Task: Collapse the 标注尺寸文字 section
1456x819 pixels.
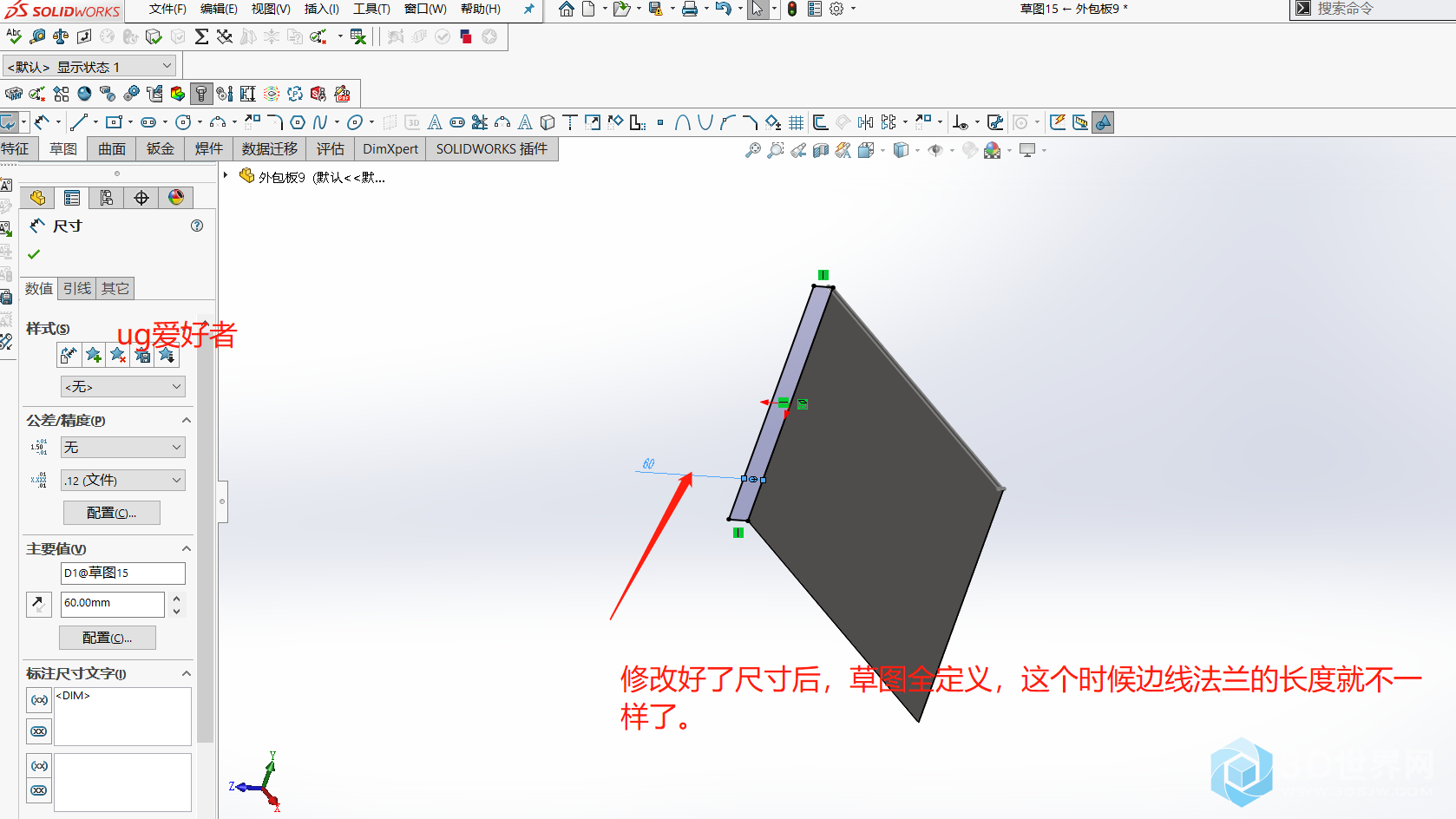Action: pos(186,673)
